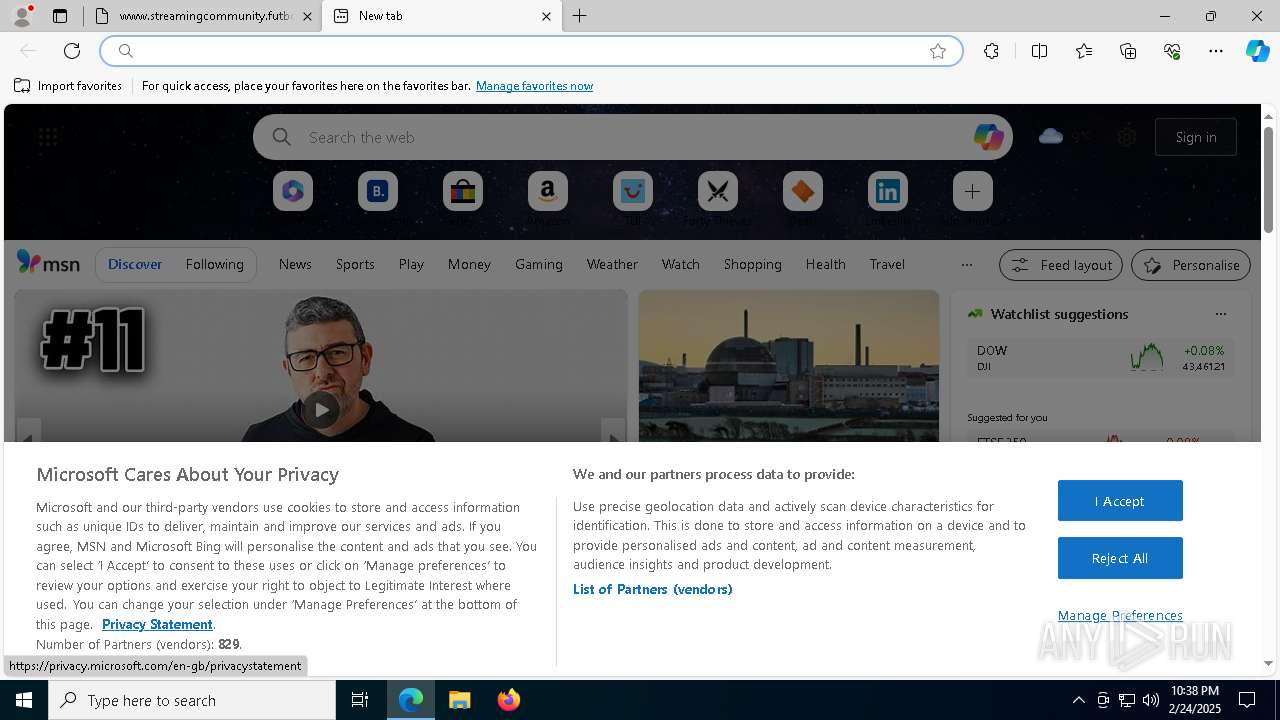
Task: Click the Copilot icon in search box
Action: pyautogui.click(x=988, y=137)
